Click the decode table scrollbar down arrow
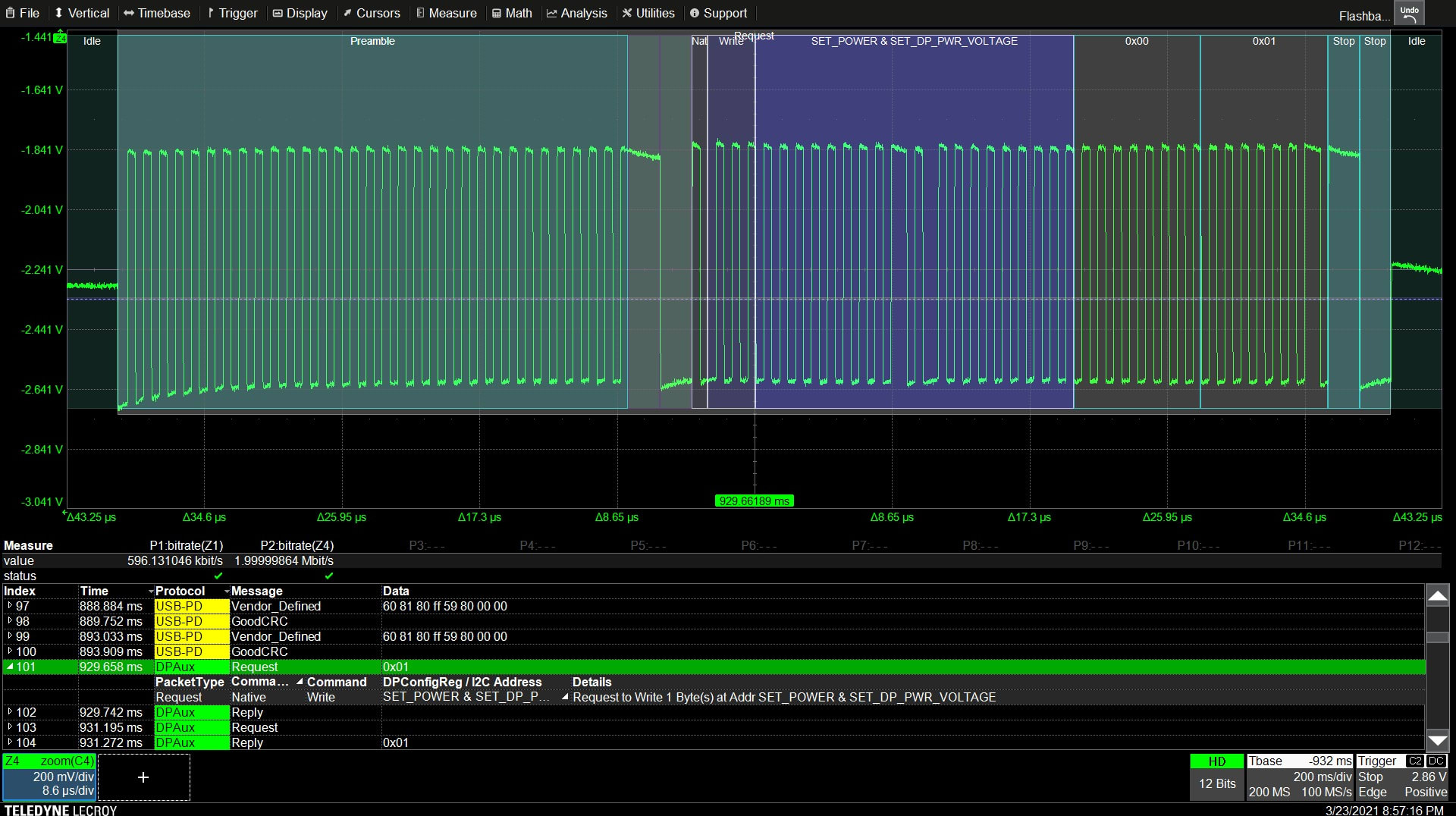The height and width of the screenshot is (816, 1456). coord(1438,740)
